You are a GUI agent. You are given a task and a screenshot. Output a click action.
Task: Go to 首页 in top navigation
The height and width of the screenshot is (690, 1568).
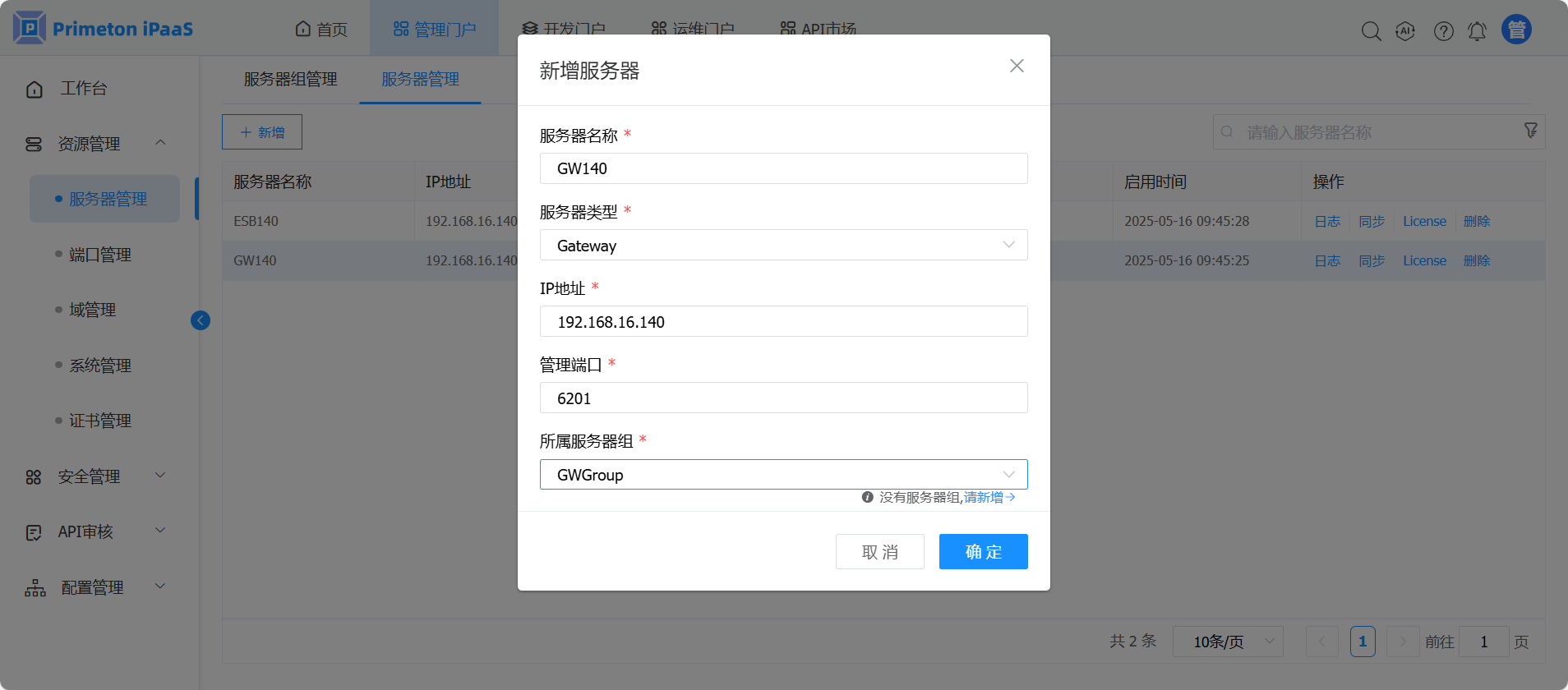point(321,30)
